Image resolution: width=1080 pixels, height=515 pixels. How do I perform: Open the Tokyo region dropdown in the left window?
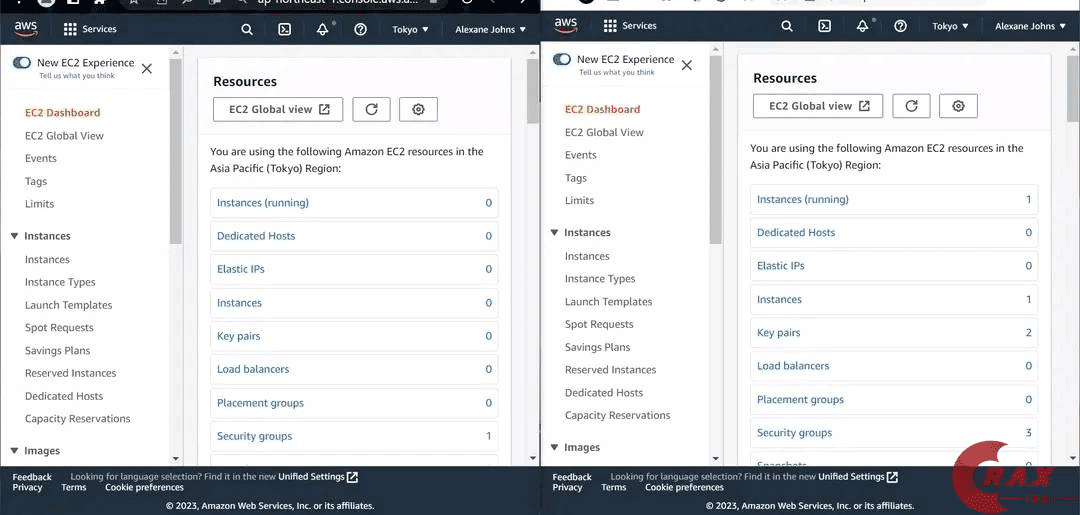coord(410,30)
